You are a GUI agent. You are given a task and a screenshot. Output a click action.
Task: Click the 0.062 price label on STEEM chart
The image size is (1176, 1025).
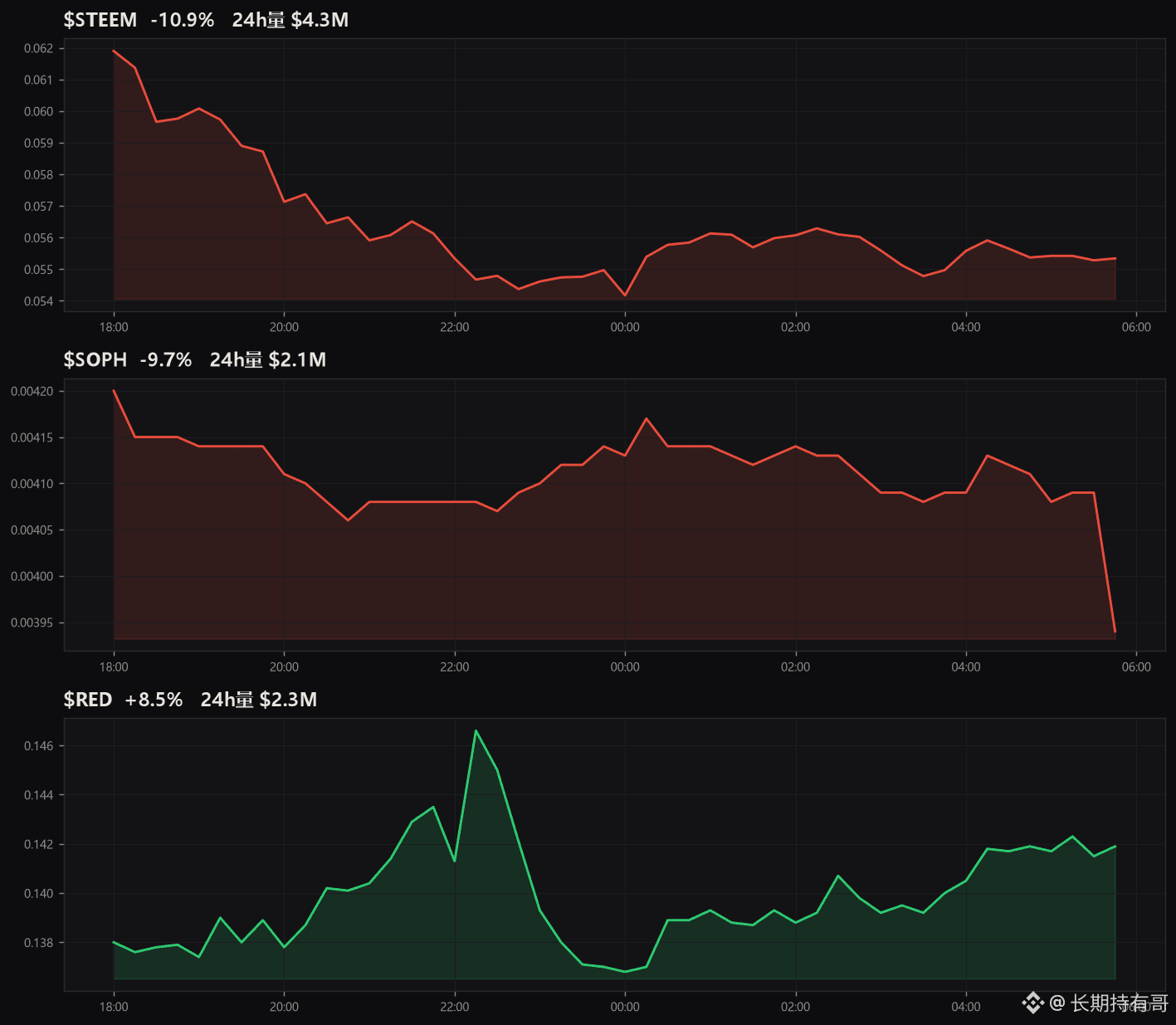tap(38, 48)
